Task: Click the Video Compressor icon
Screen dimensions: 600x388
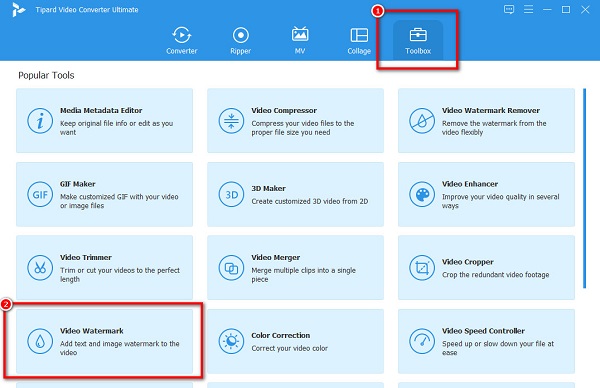Action: coord(231,121)
